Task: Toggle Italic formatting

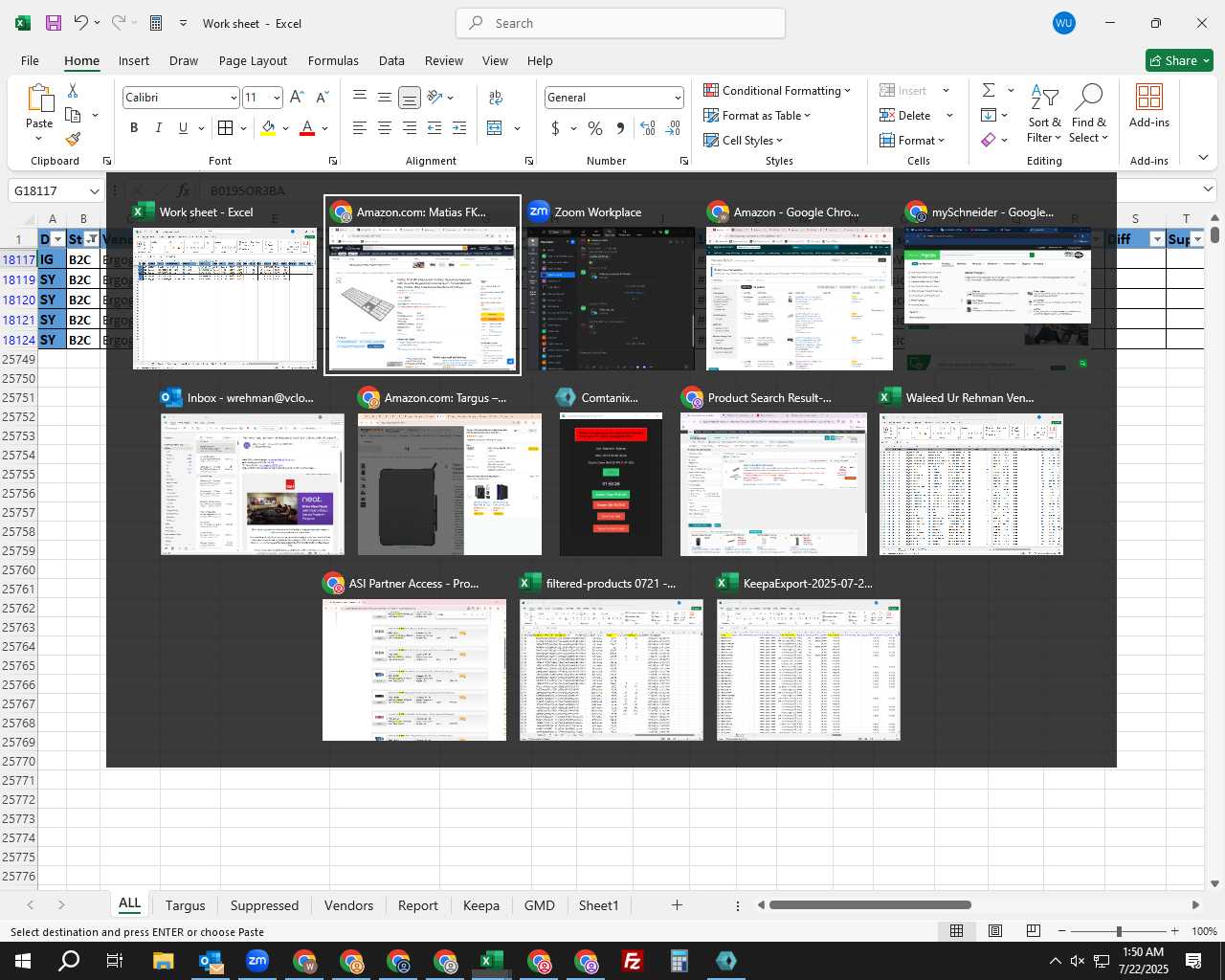Action: 159,128
